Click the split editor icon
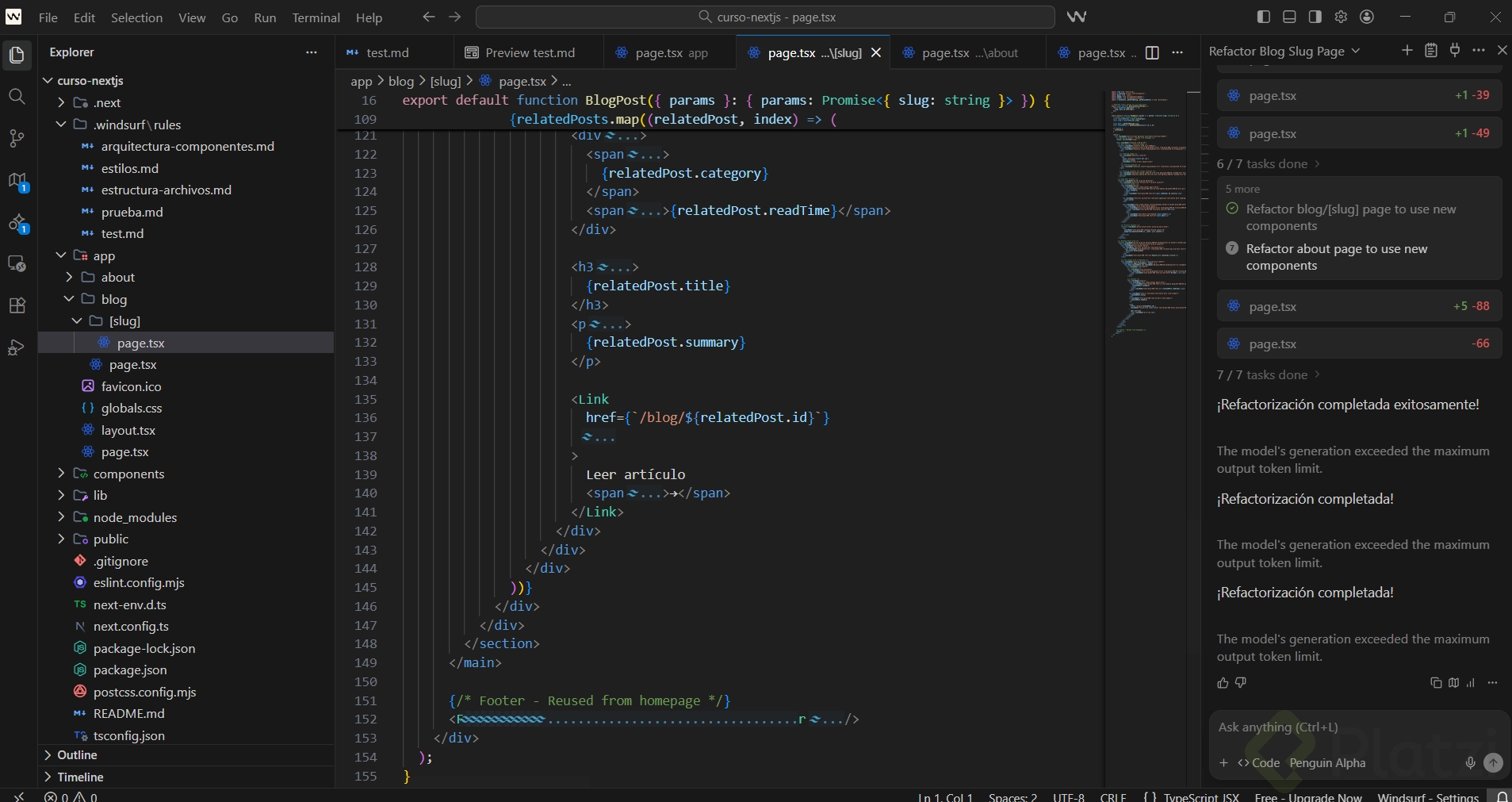 (1152, 52)
